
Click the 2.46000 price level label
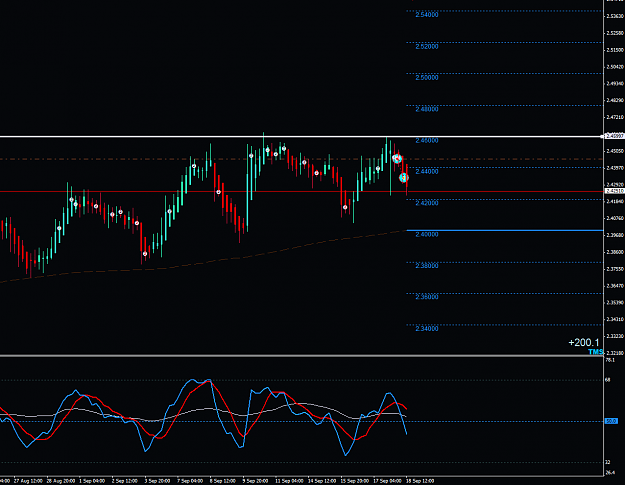tap(426, 140)
